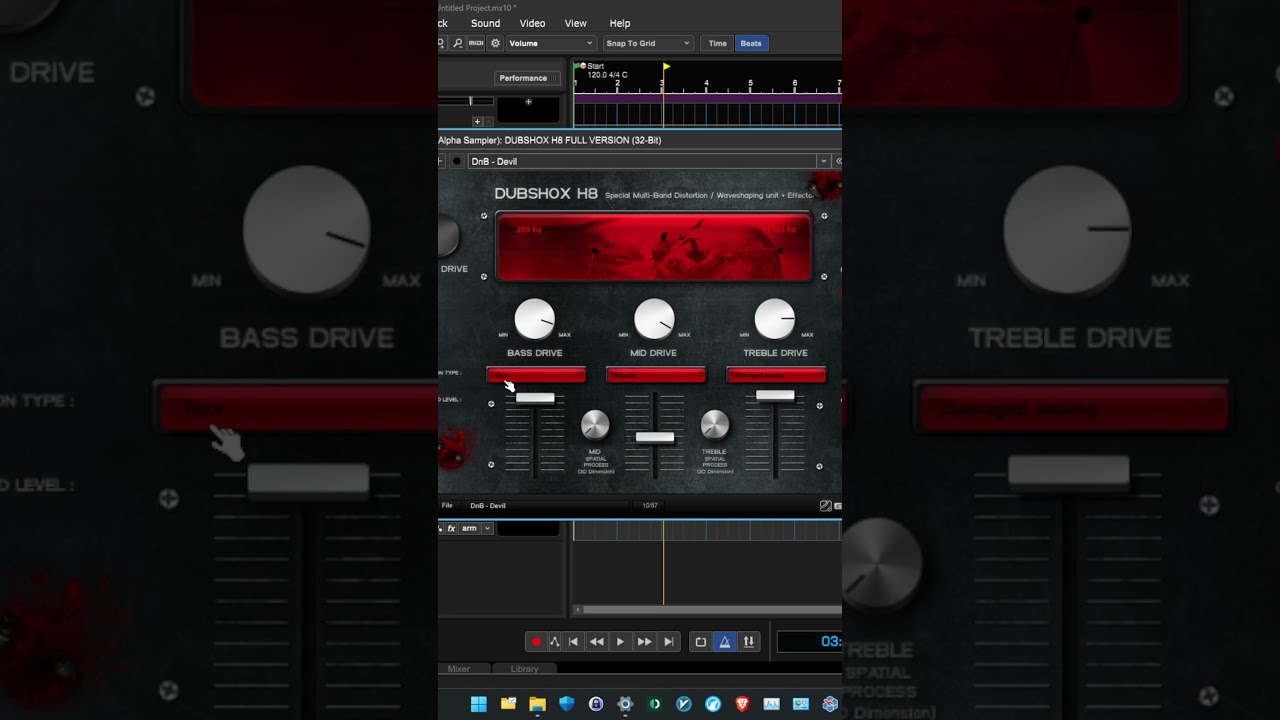This screenshot has height=720, width=1280.
Task: Arm the track with arm button
Action: click(469, 528)
